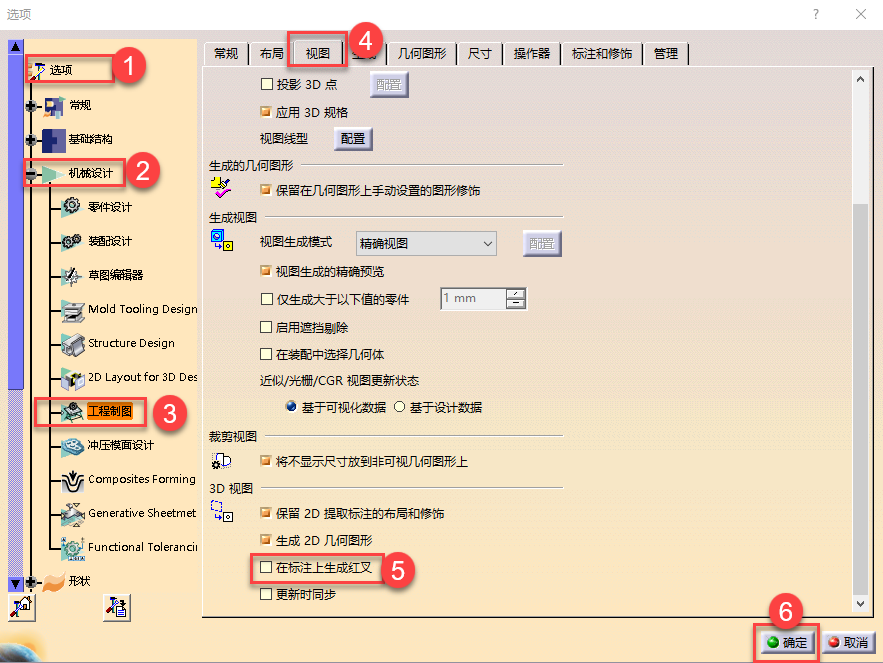This screenshot has height=663, width=883.
Task: Toggle the 启用遮挡剔除 checkbox
Action: tap(266, 327)
